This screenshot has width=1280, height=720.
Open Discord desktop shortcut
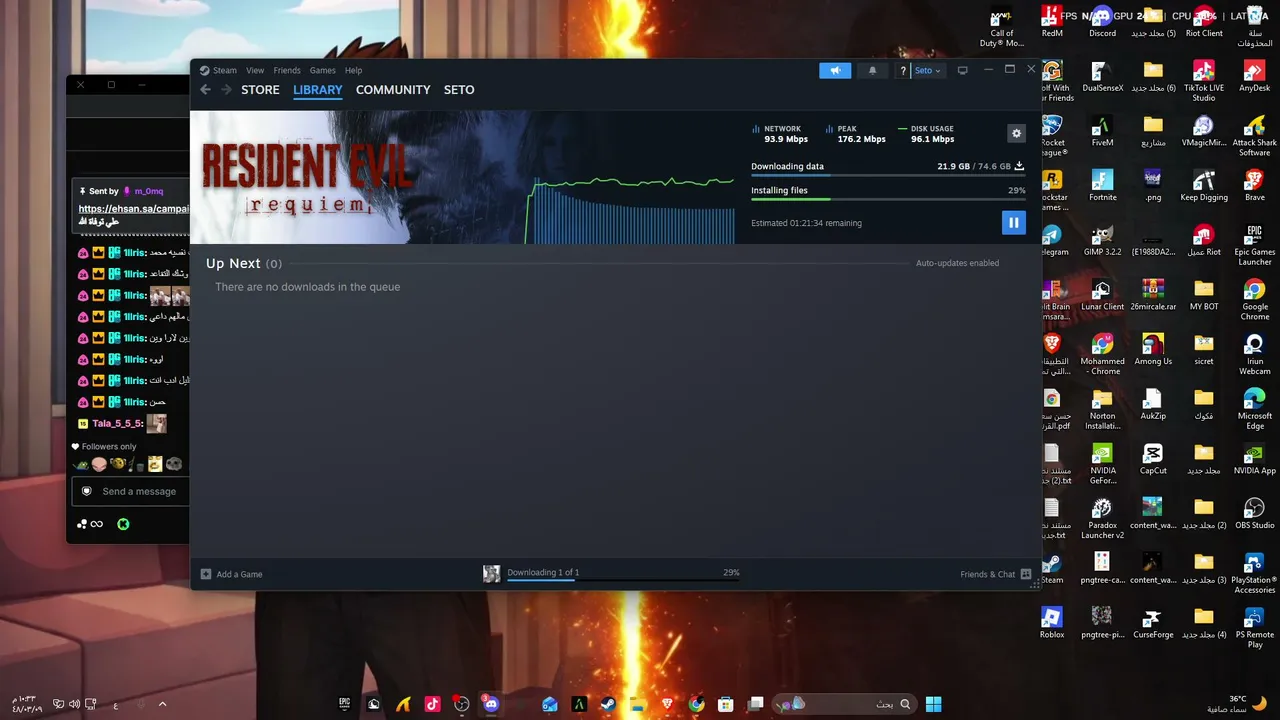[x=1102, y=22]
